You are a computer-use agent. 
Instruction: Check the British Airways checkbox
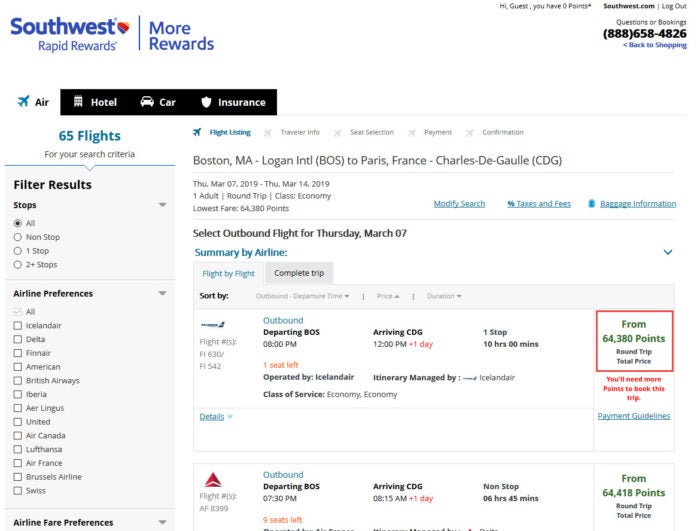tap(18, 381)
